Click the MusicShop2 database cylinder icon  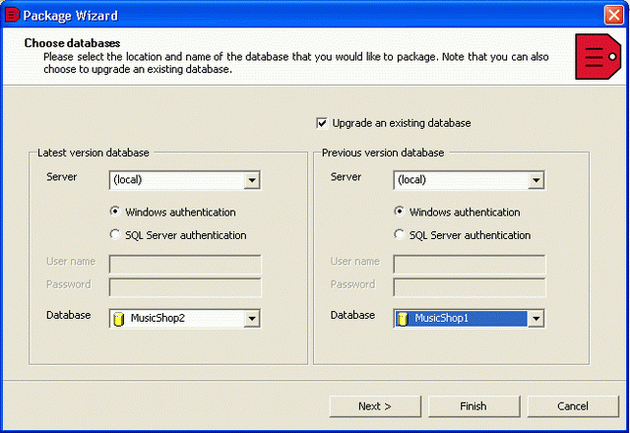pyautogui.click(x=119, y=319)
